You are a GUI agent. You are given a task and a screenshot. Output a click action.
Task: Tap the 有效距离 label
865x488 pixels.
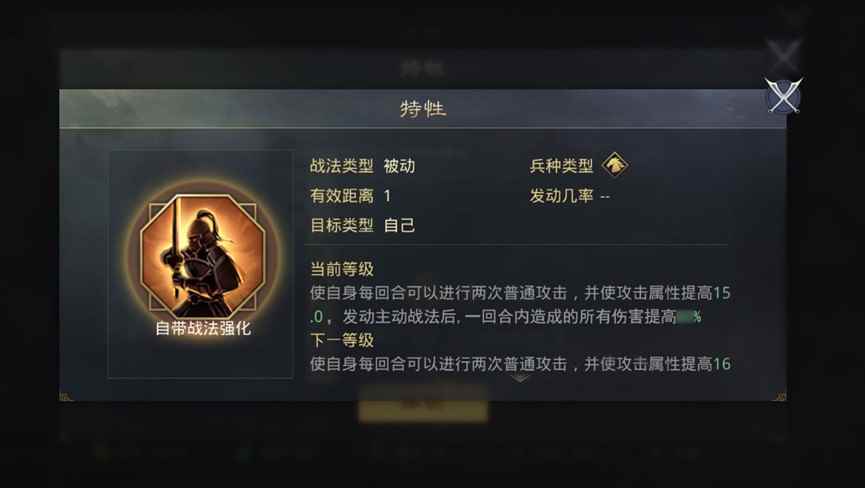click(x=341, y=195)
